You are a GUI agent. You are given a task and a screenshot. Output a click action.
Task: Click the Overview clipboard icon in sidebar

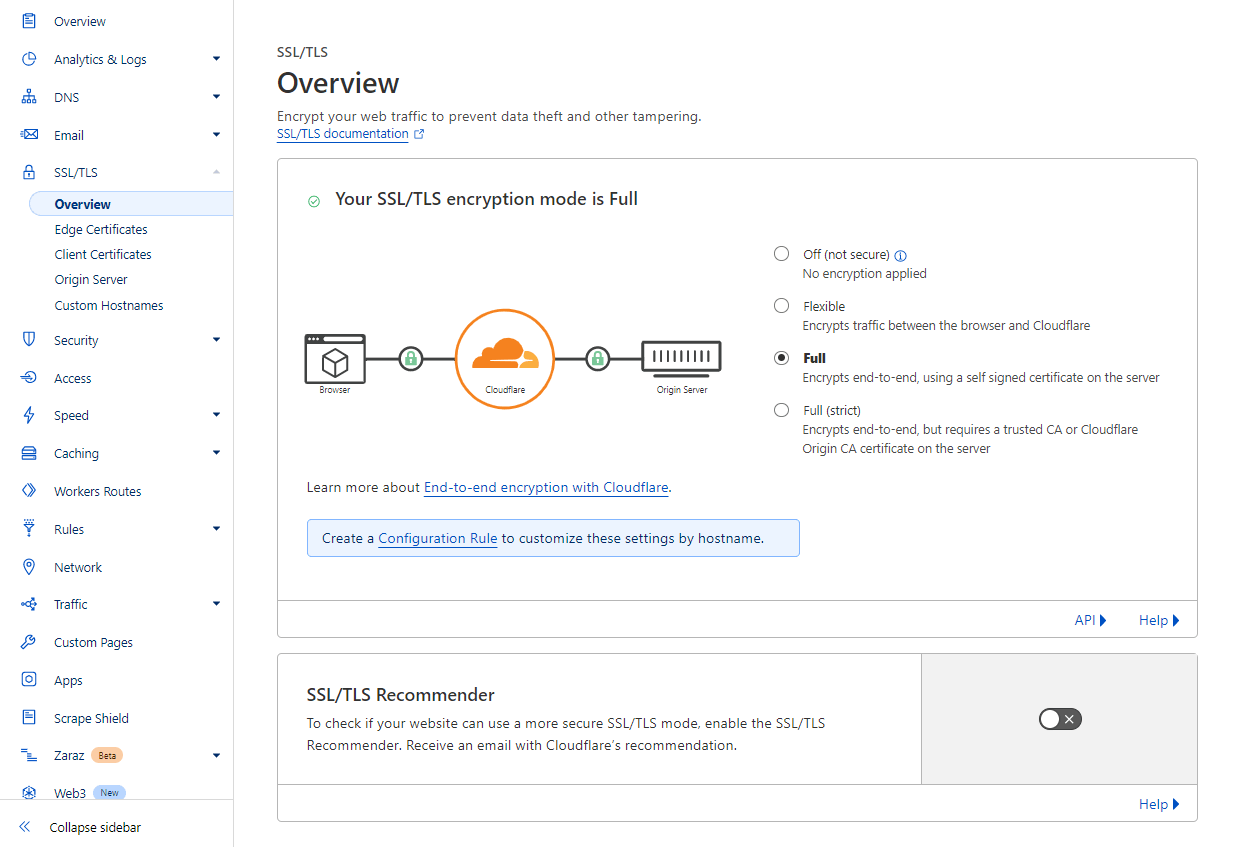pos(29,21)
